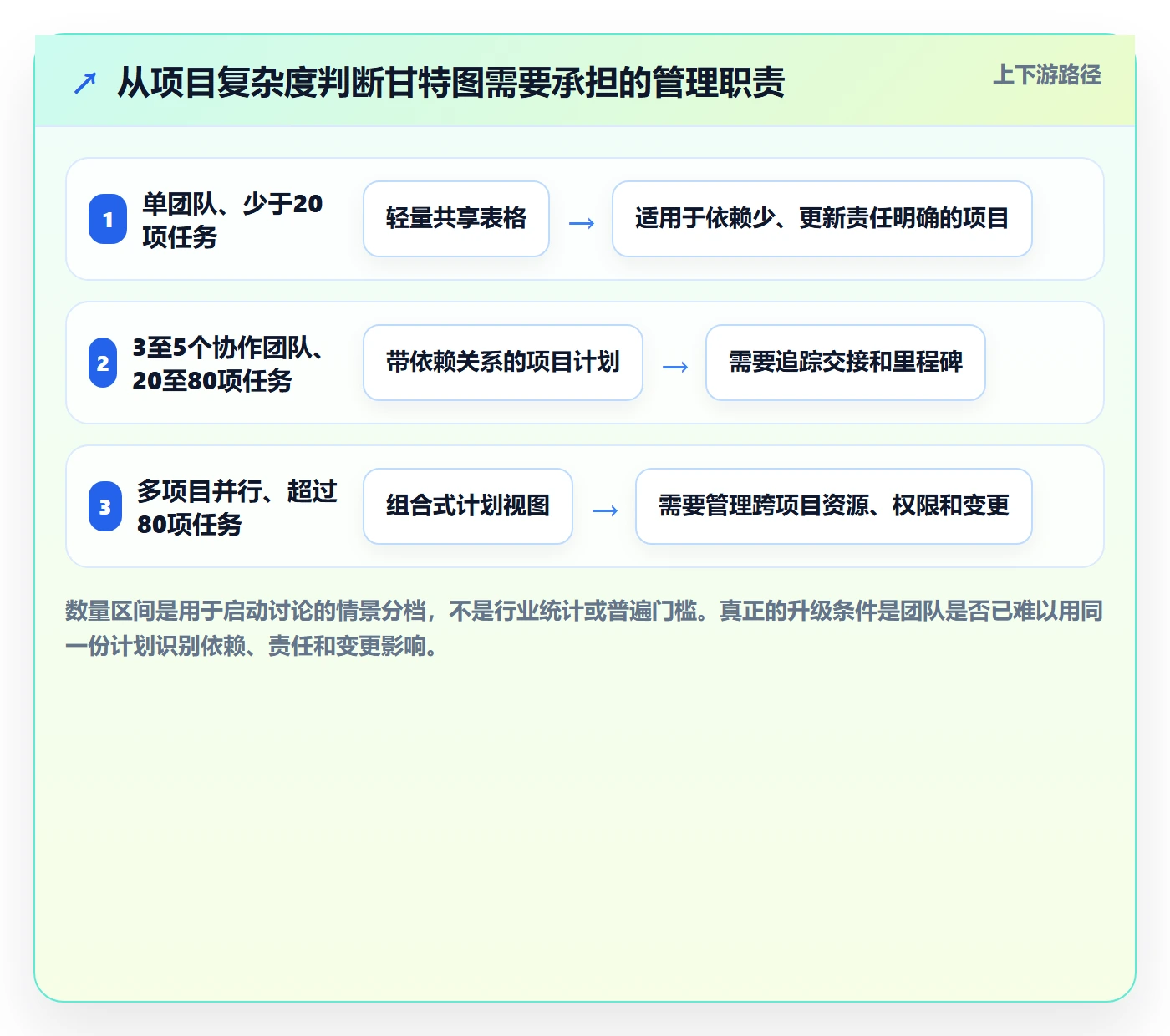This screenshot has height=1036, width=1170.
Task: Click the number 3 step badge
Action: click(x=105, y=506)
